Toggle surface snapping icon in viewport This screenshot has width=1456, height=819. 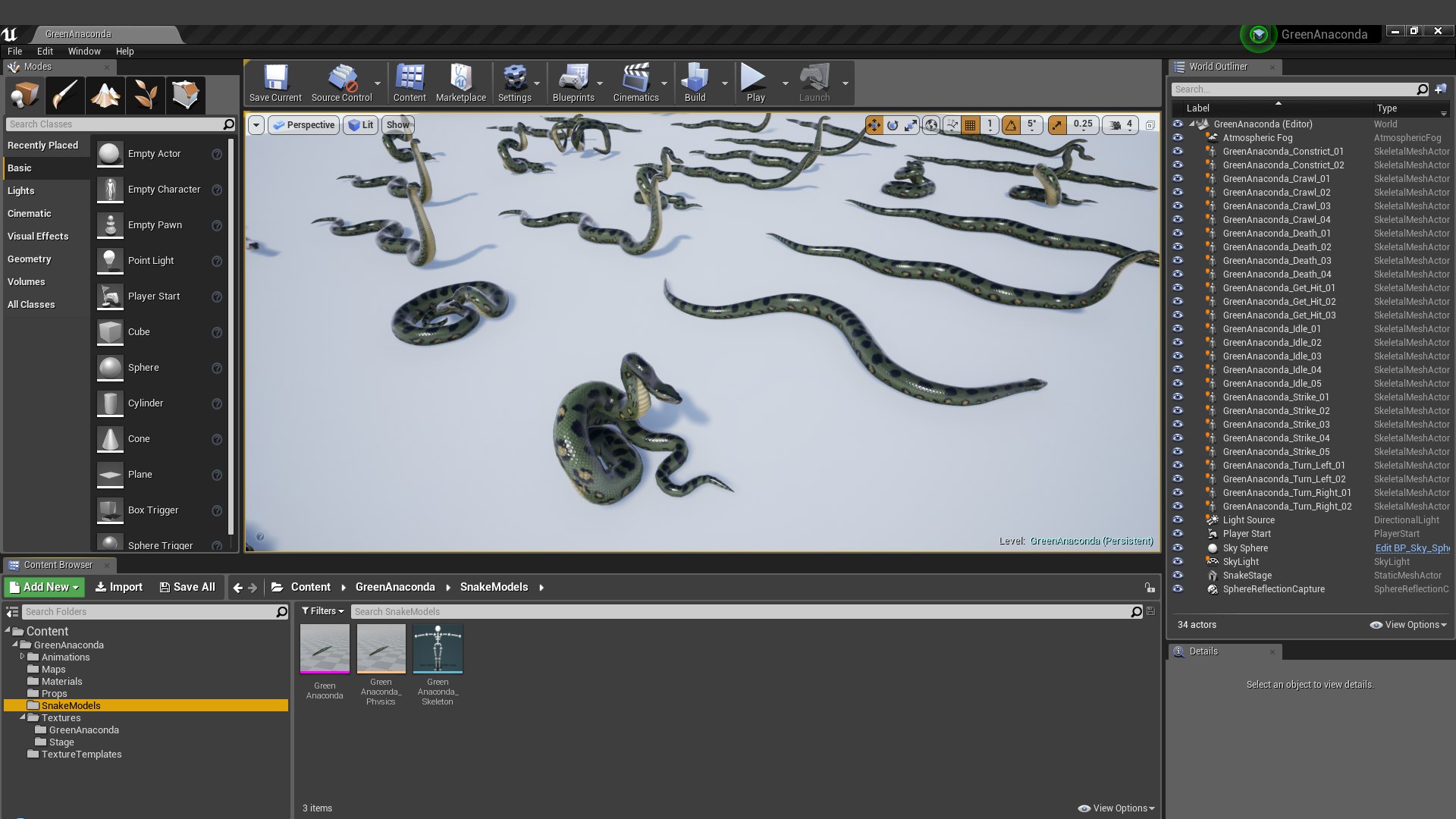[x=952, y=125]
